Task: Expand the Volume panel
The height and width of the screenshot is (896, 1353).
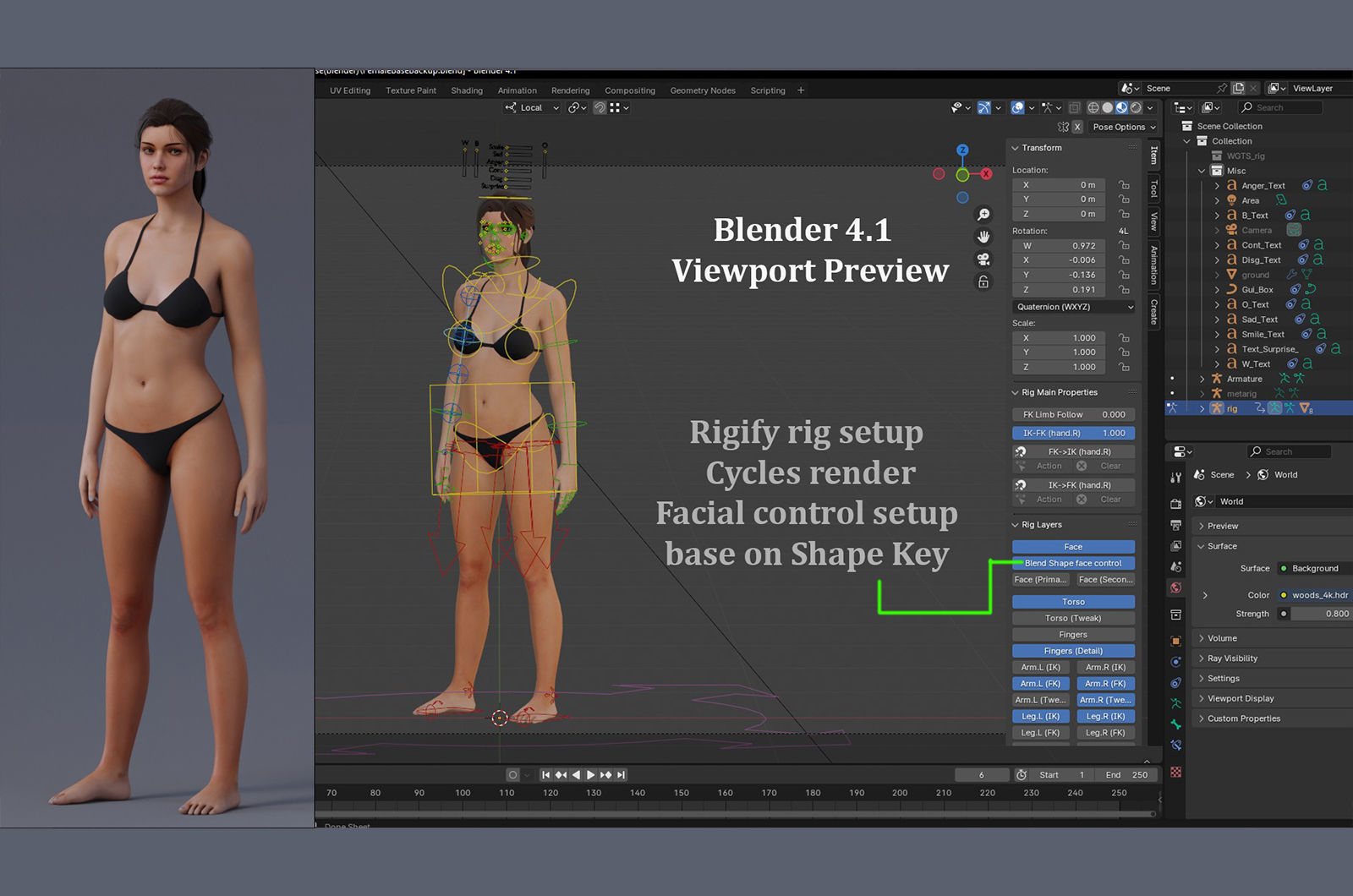Action: (1202, 638)
